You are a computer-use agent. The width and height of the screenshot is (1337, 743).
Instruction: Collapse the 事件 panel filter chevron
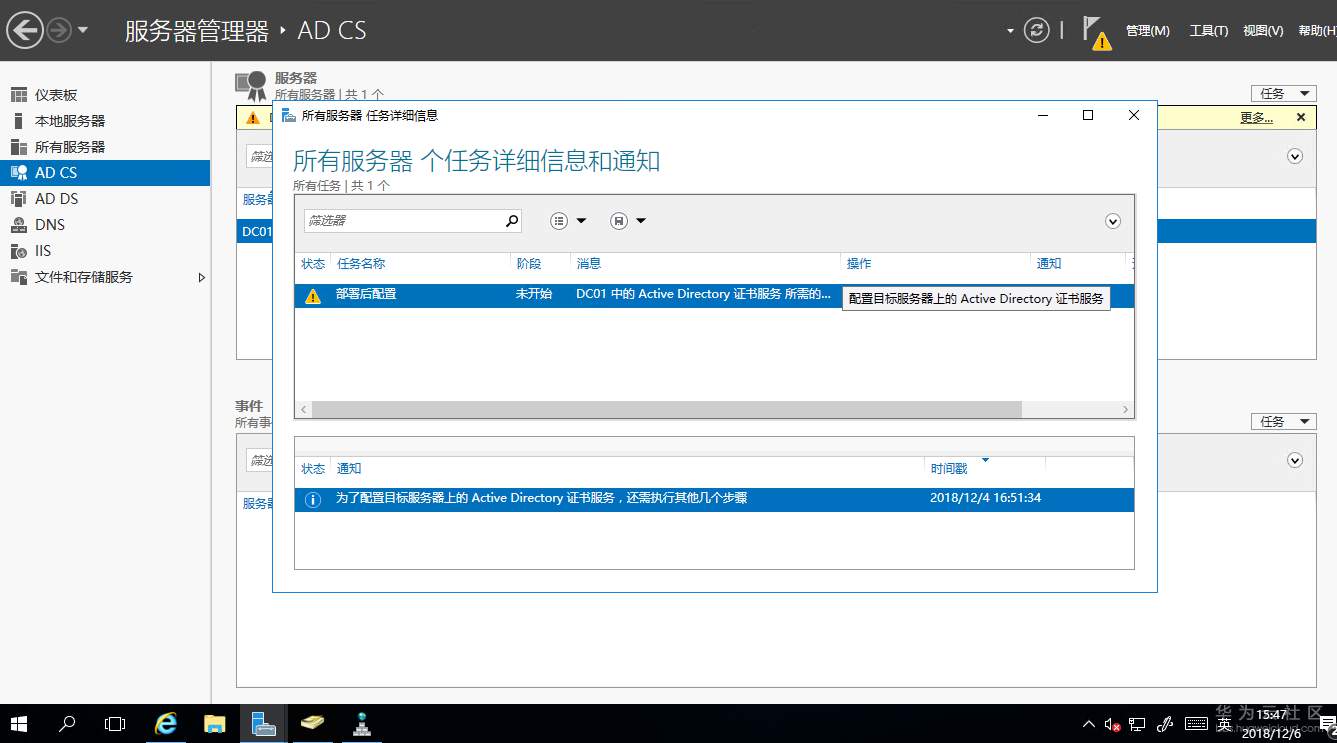[x=1295, y=460]
